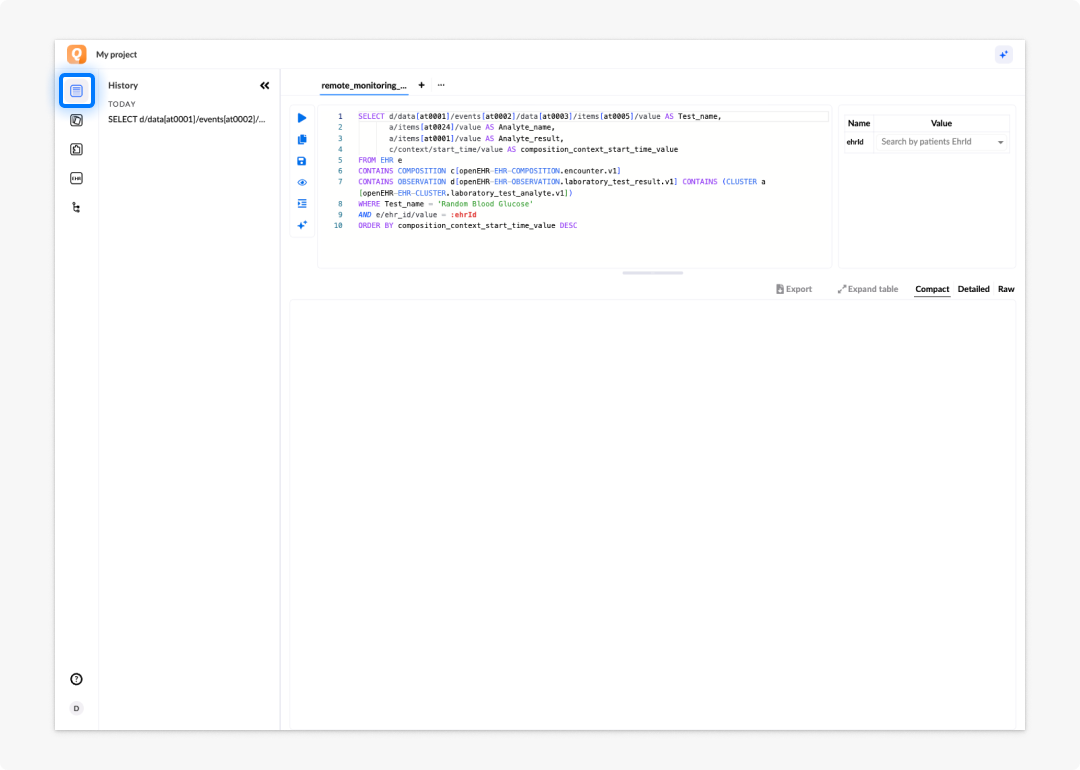This screenshot has height=770, width=1080.
Task: Run the query with the play button
Action: pos(302,118)
